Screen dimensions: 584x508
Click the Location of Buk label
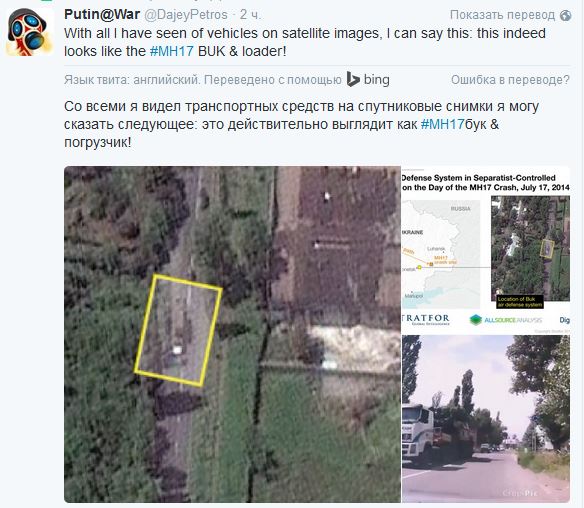coord(520,302)
